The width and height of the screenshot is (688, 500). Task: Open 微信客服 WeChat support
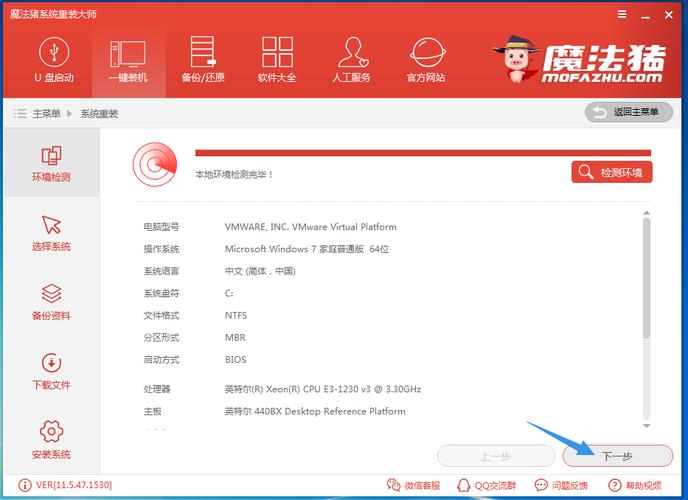pos(413,485)
